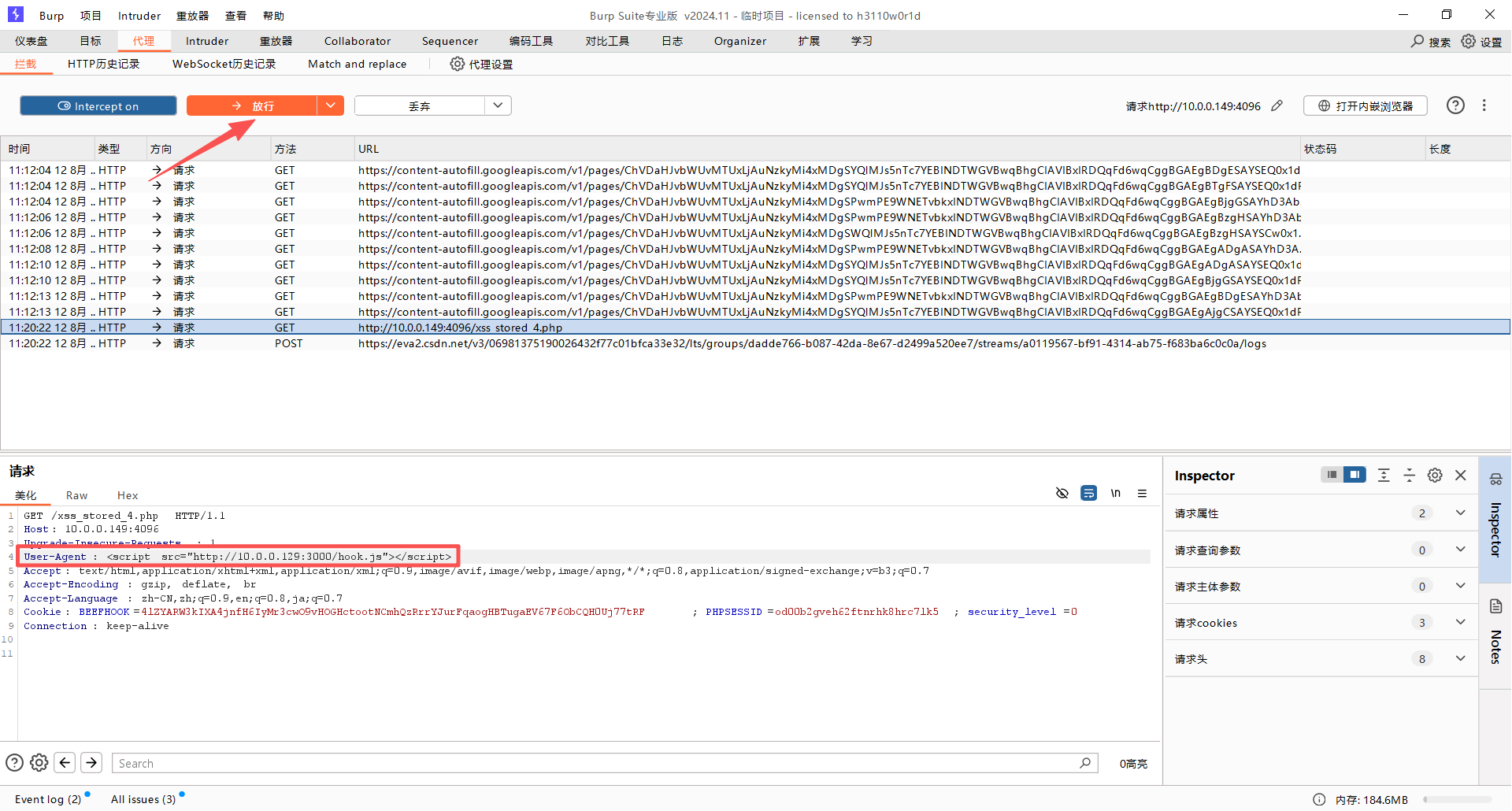Image resolution: width=1512 pixels, height=811 pixels.
Task: Switch Inspector to the two-column layout
Action: click(1354, 475)
